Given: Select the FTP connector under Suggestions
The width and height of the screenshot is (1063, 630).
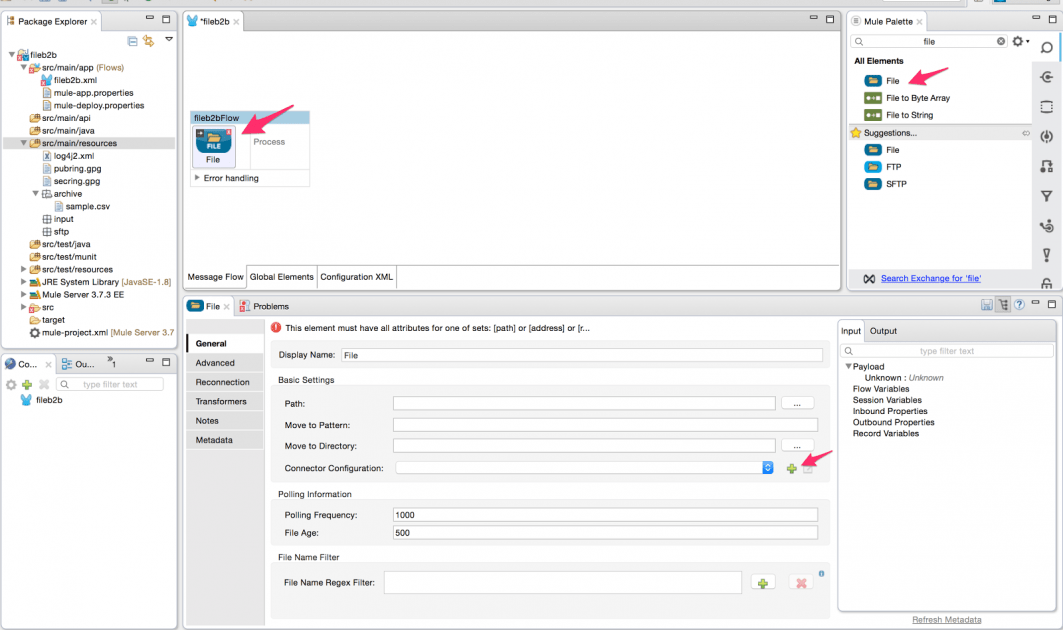Looking at the screenshot, I should (x=892, y=166).
